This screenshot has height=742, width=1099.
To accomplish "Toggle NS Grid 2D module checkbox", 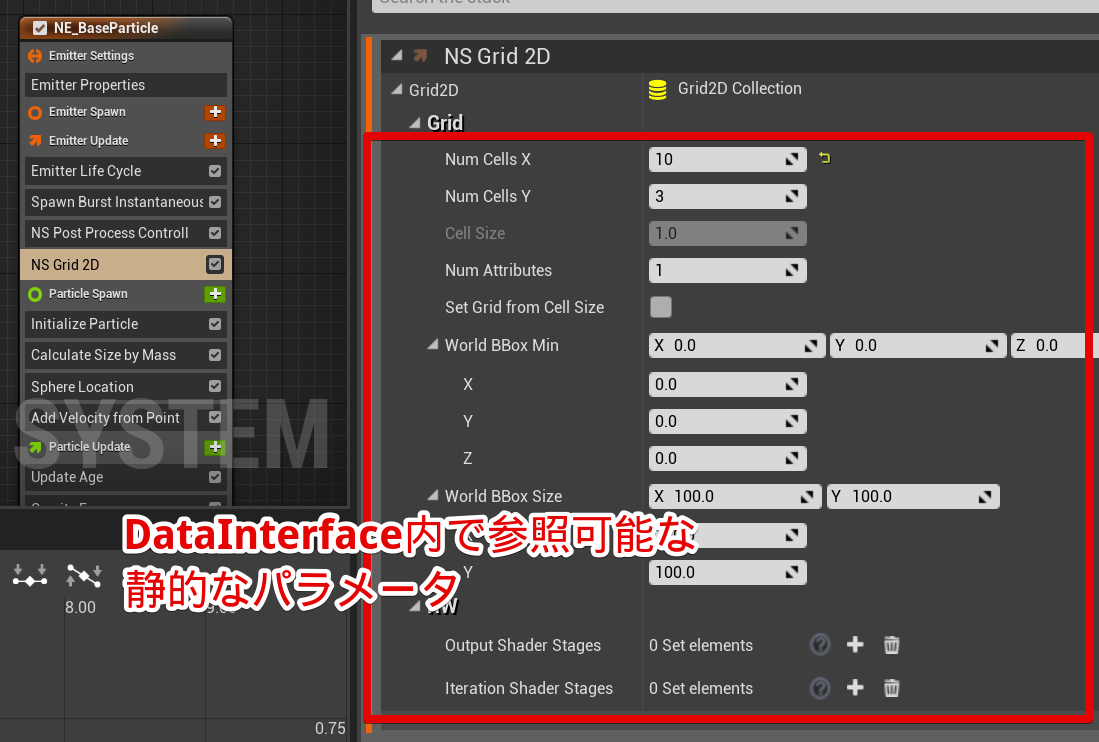I will pyautogui.click(x=214, y=264).
